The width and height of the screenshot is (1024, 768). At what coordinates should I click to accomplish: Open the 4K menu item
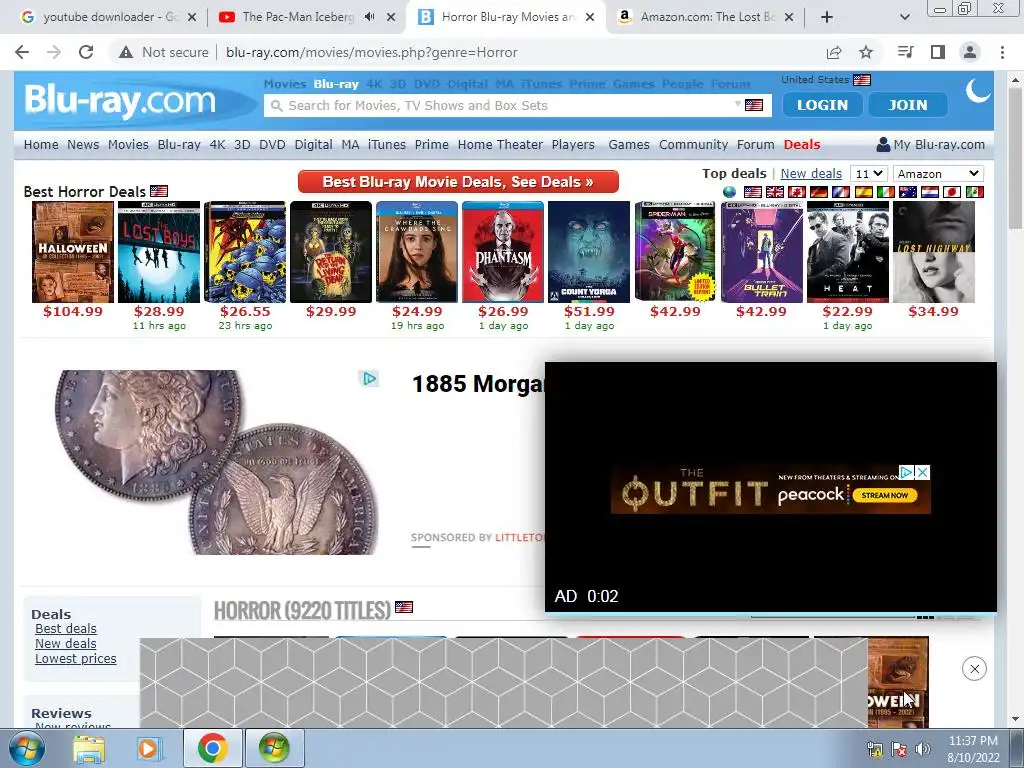[217, 144]
